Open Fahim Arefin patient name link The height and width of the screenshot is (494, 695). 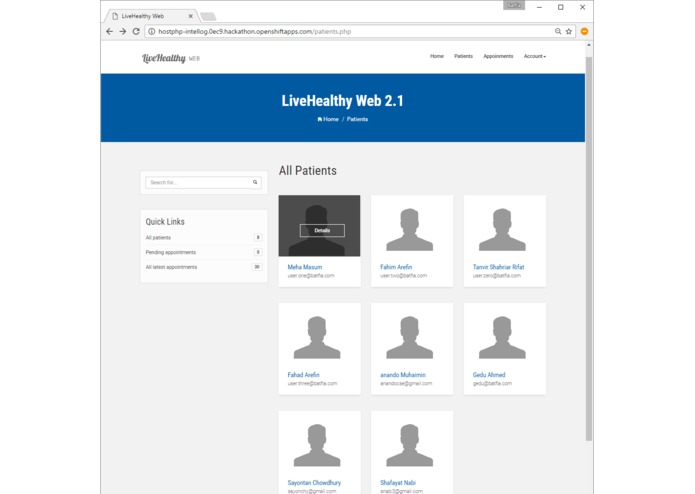tap(396, 267)
